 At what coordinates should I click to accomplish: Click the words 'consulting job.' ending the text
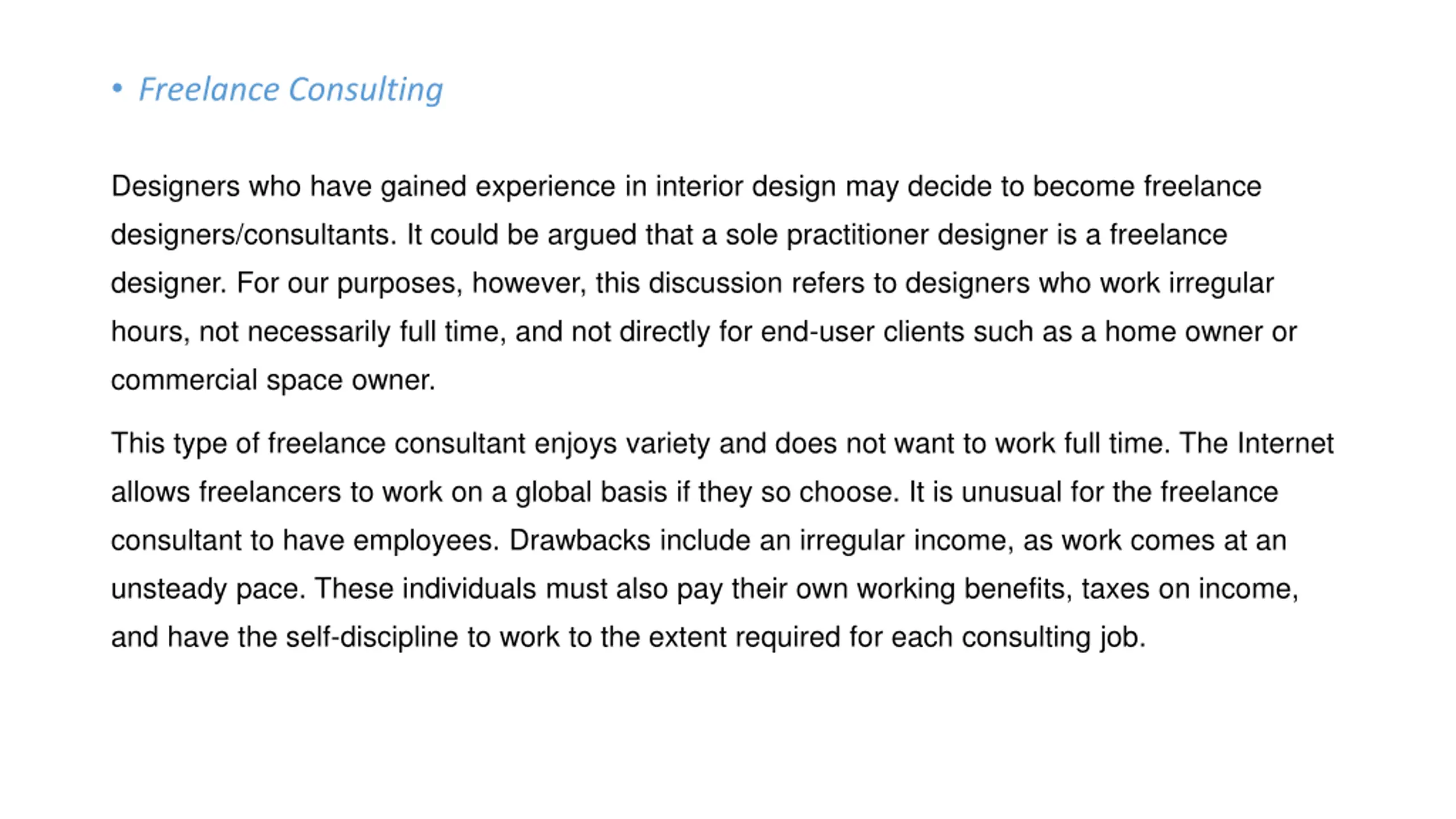point(1054,638)
